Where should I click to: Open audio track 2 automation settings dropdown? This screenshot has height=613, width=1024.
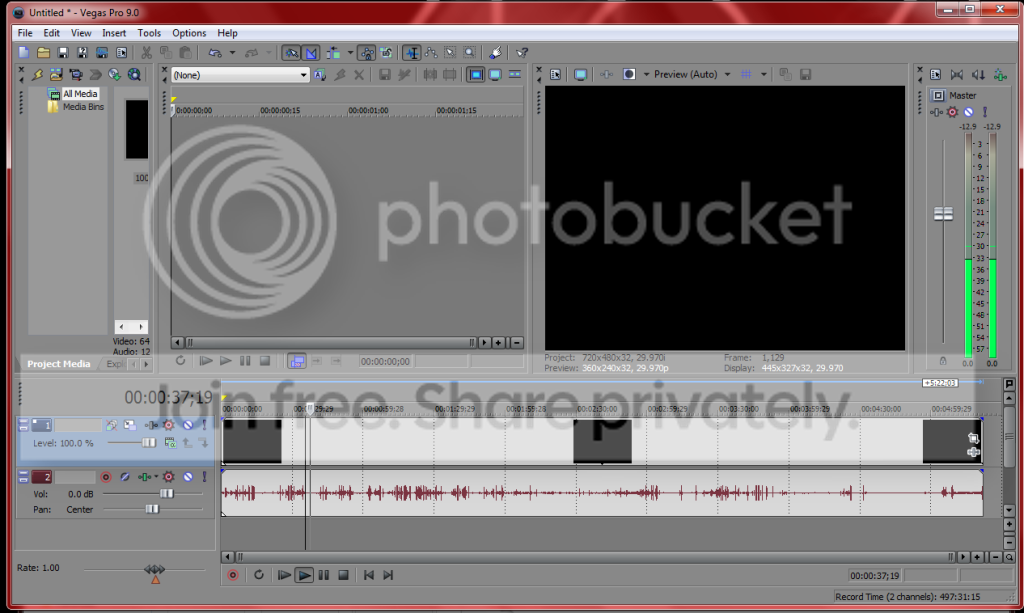[x=155, y=477]
